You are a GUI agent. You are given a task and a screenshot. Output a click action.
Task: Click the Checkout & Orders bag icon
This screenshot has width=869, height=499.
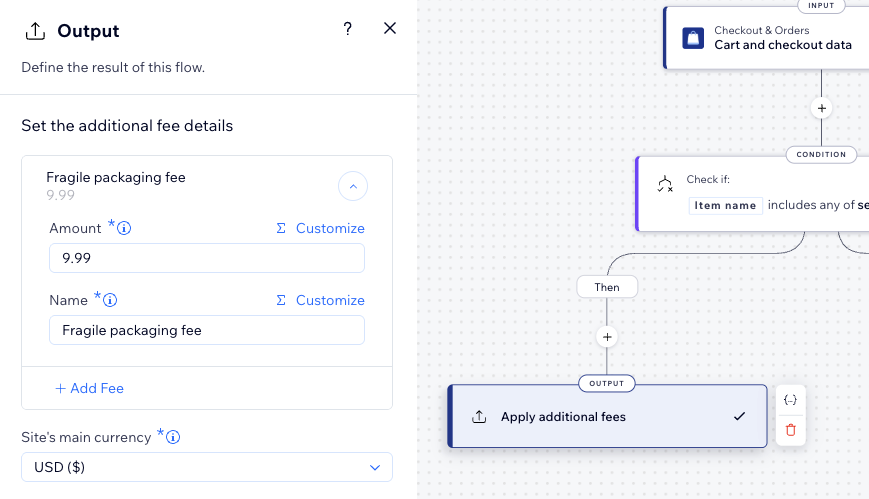tap(693, 38)
